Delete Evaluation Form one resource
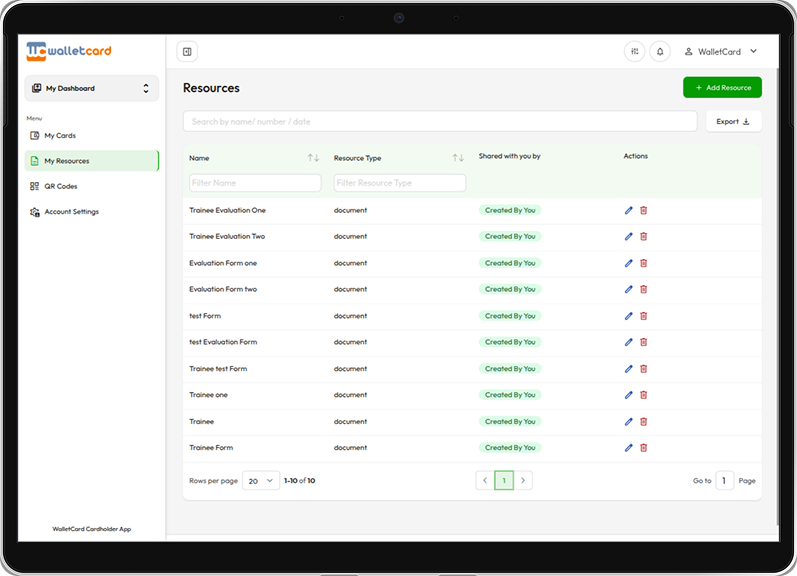Image resolution: width=797 pixels, height=576 pixels. (643, 263)
